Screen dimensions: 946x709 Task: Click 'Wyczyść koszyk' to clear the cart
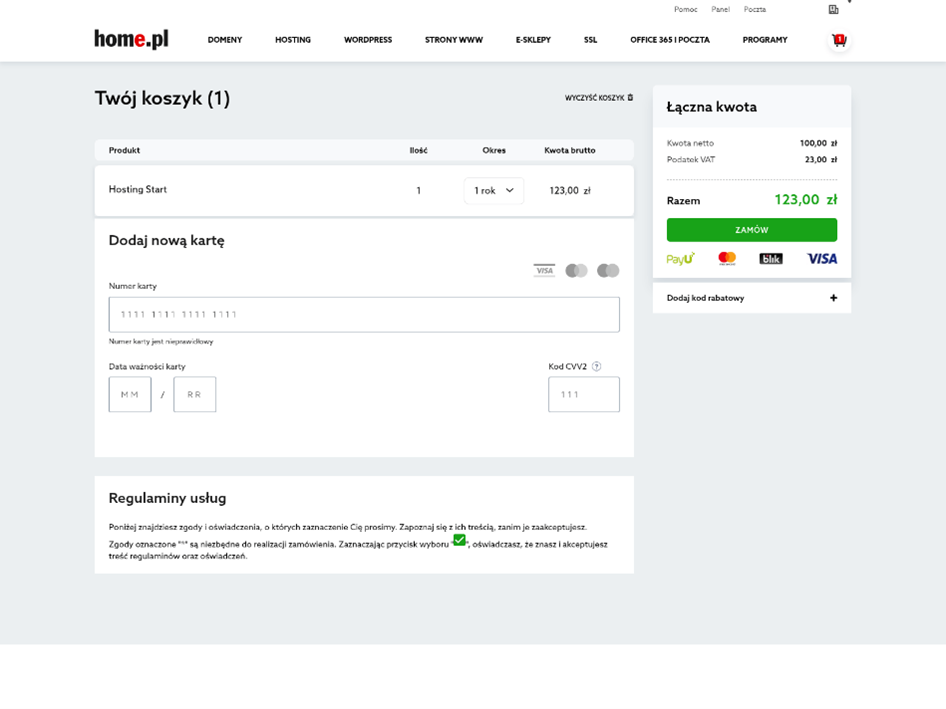[598, 98]
